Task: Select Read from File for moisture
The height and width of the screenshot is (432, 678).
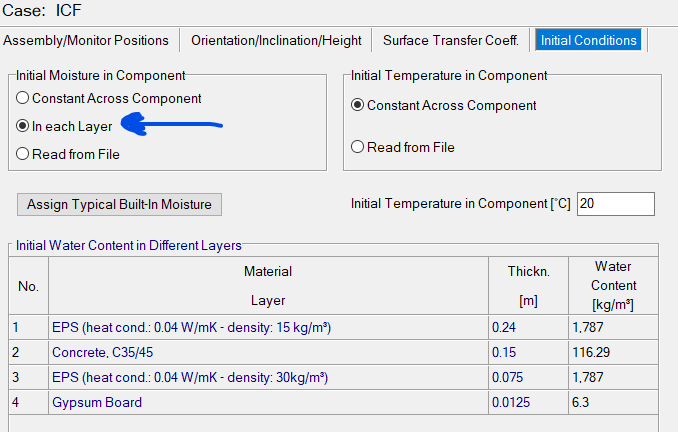Action: [23, 154]
